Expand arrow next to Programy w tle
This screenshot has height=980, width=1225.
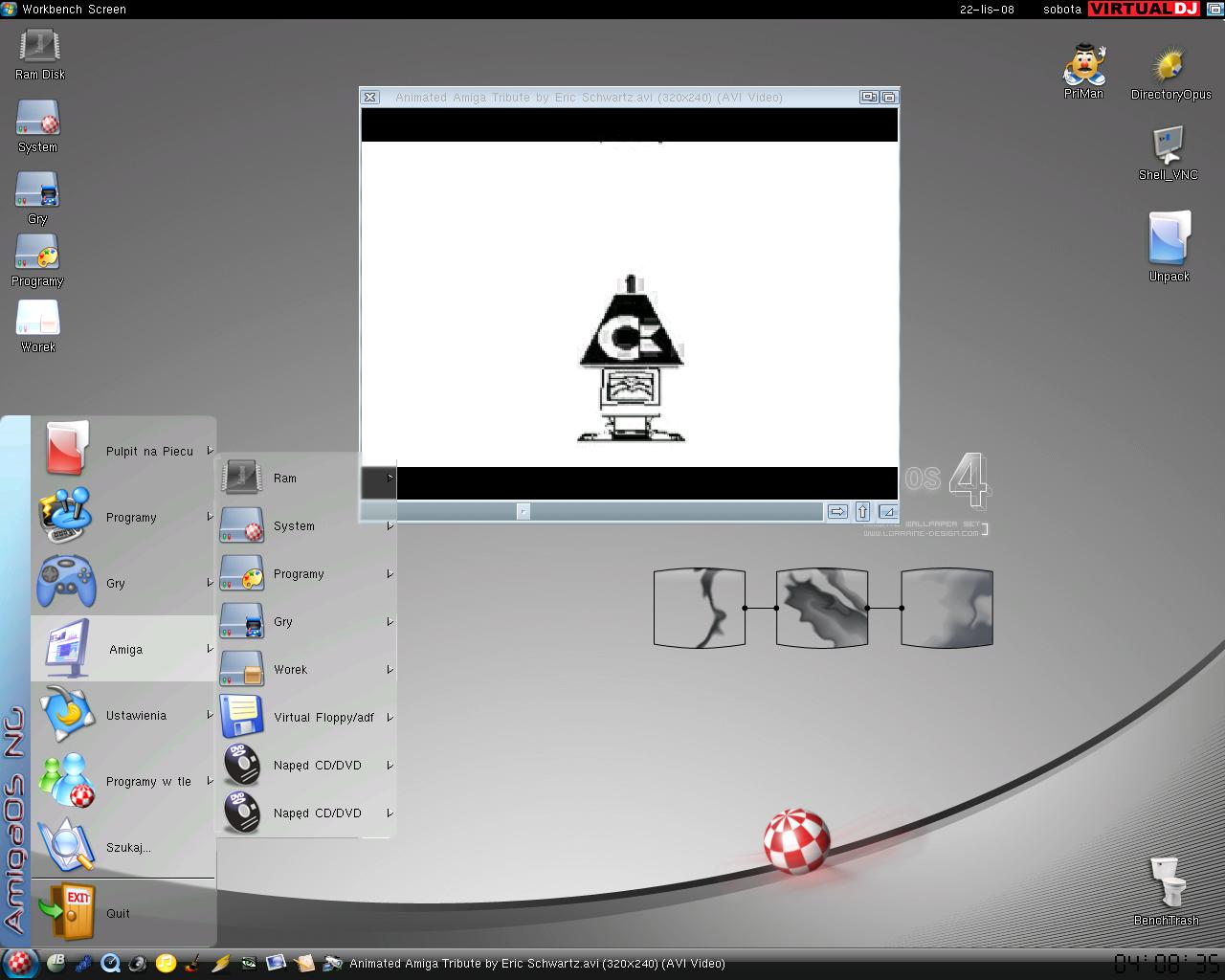[210, 781]
